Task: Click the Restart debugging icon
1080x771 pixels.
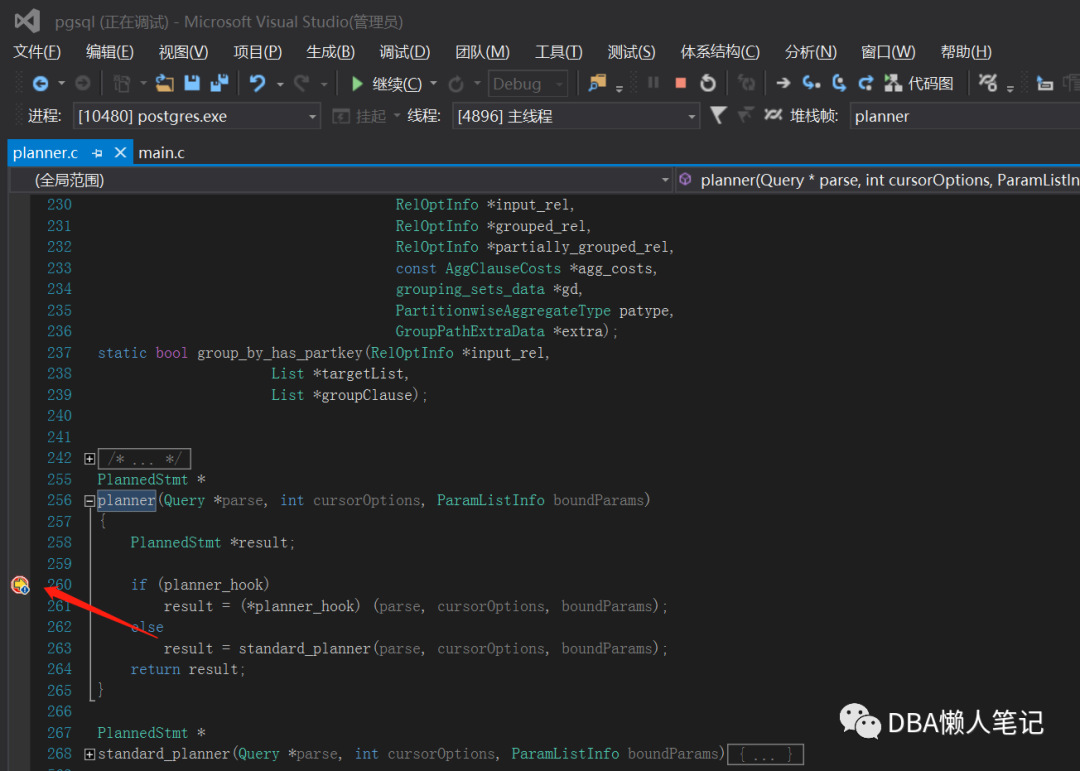Action: (x=708, y=84)
